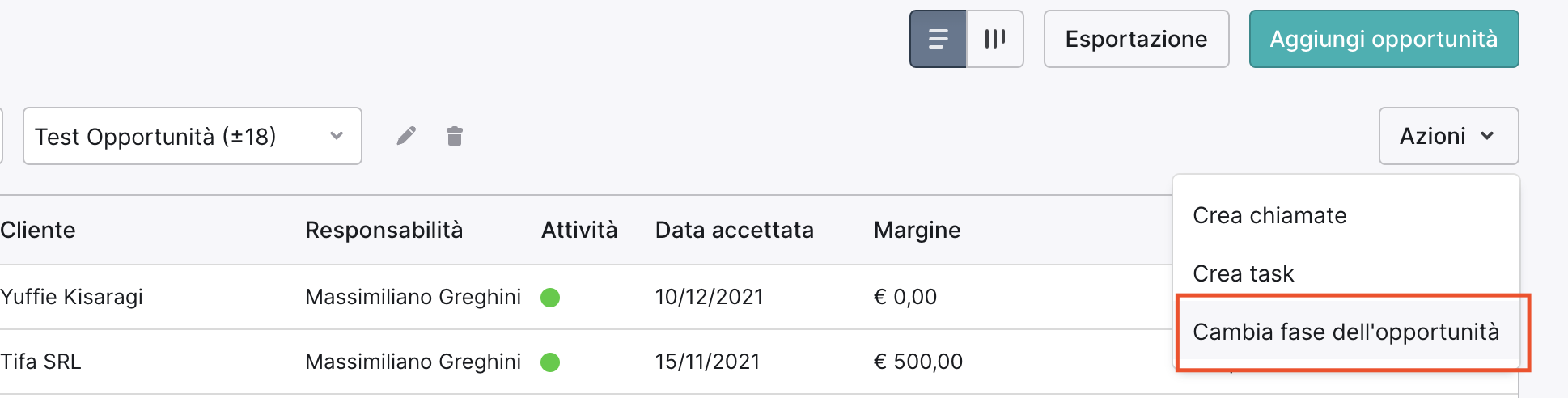Click the Esportazione button
The image size is (1568, 398).
1136,39
